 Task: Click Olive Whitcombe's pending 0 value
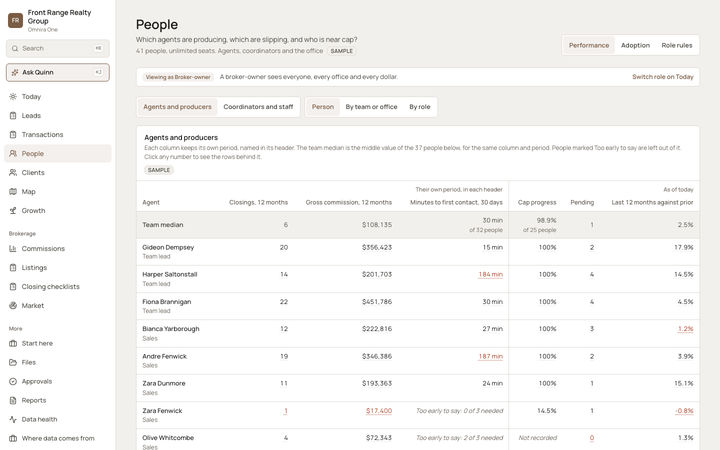[591, 438]
